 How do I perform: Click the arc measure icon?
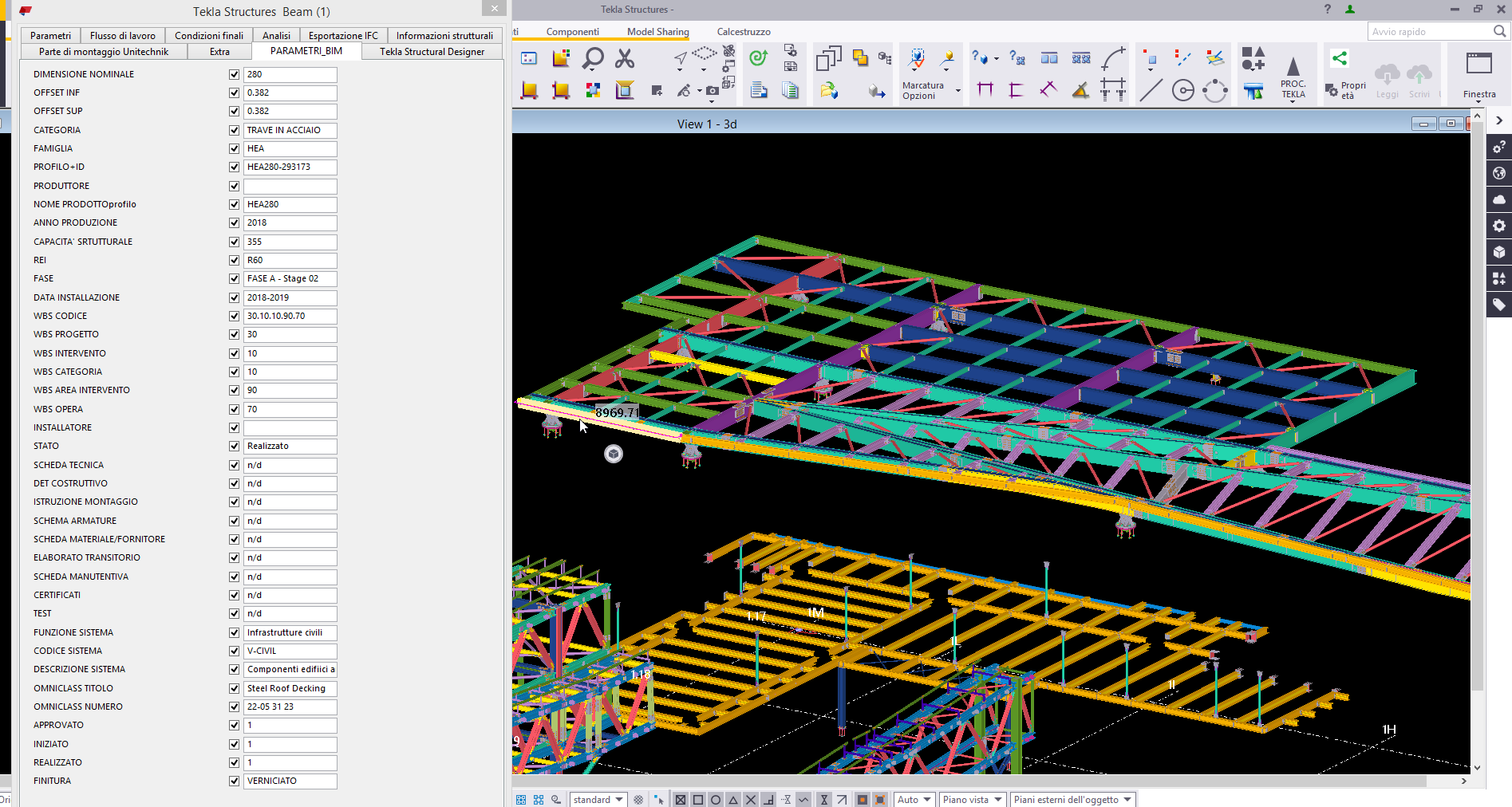click(x=1113, y=58)
